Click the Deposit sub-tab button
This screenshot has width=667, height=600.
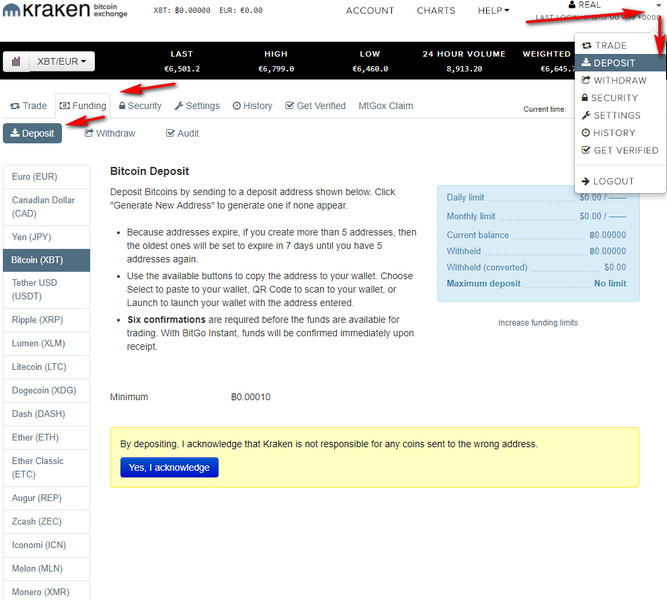(32, 133)
